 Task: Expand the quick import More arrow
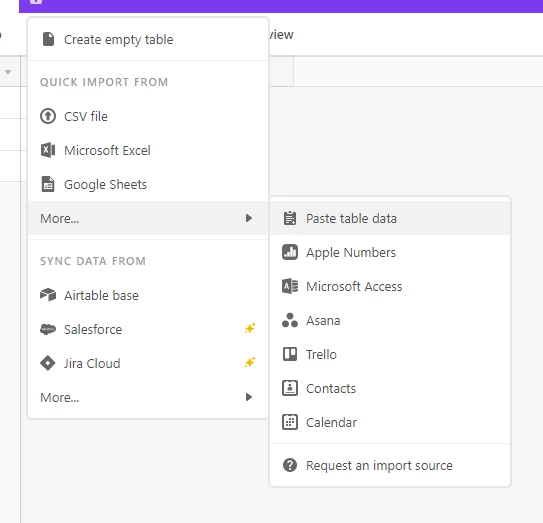[249, 218]
